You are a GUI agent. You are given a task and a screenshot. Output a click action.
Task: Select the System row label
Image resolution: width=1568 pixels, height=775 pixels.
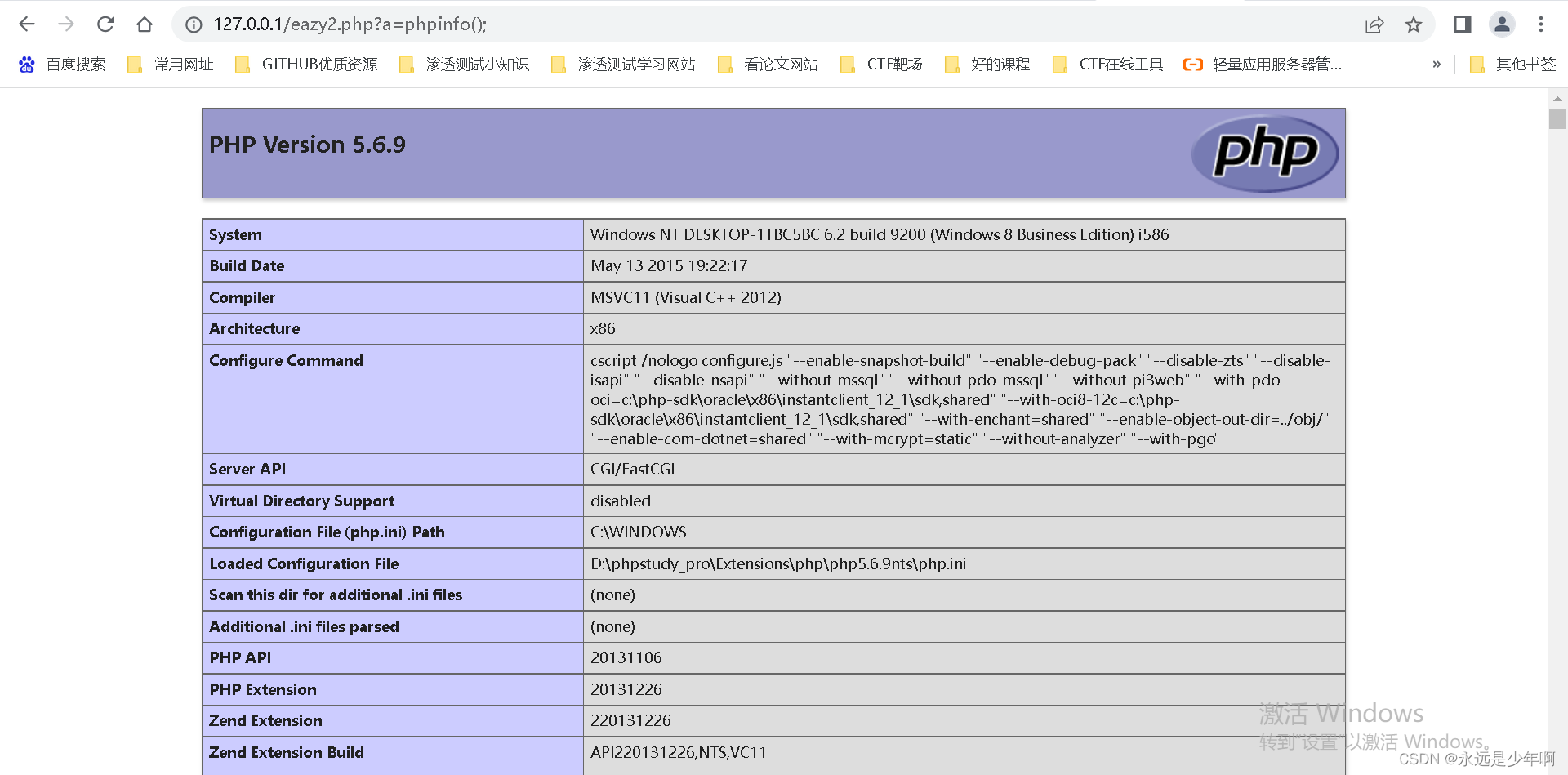tap(235, 235)
